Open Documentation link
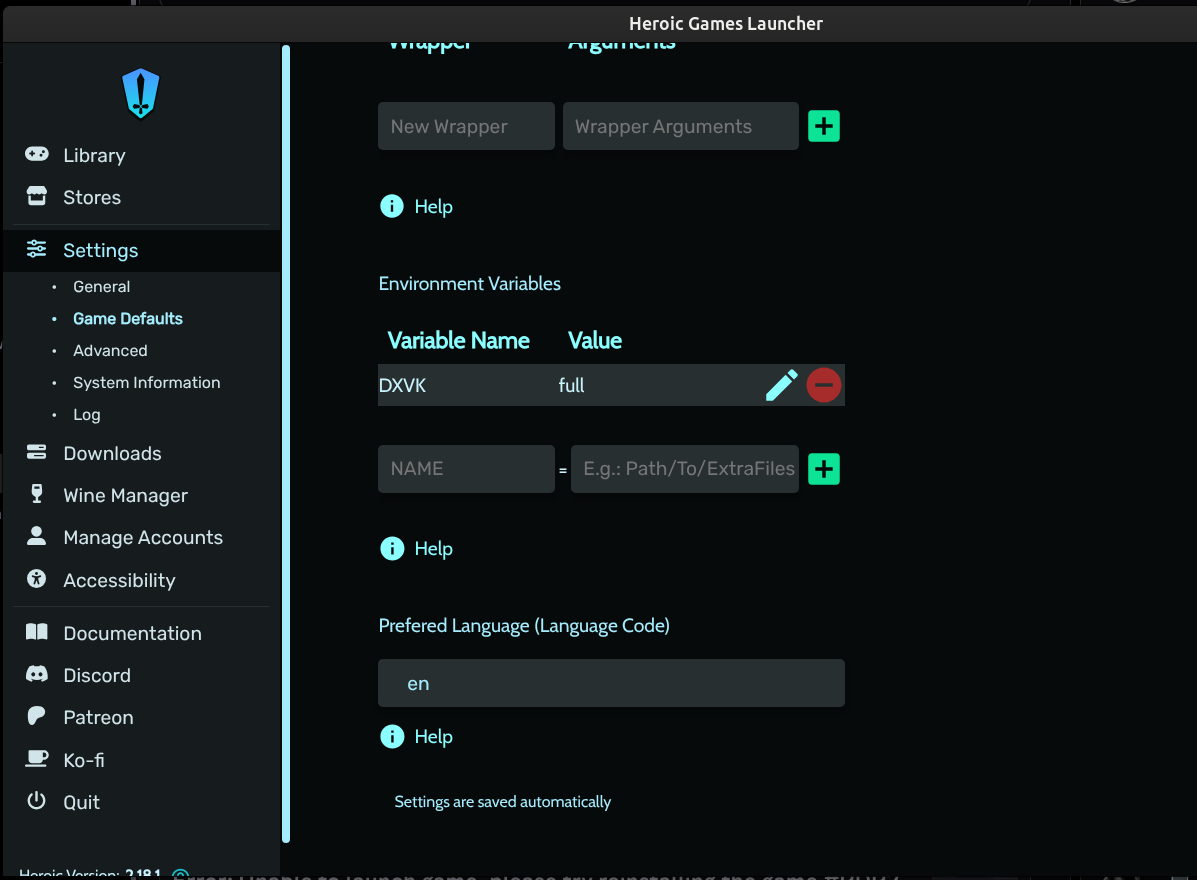 point(132,633)
